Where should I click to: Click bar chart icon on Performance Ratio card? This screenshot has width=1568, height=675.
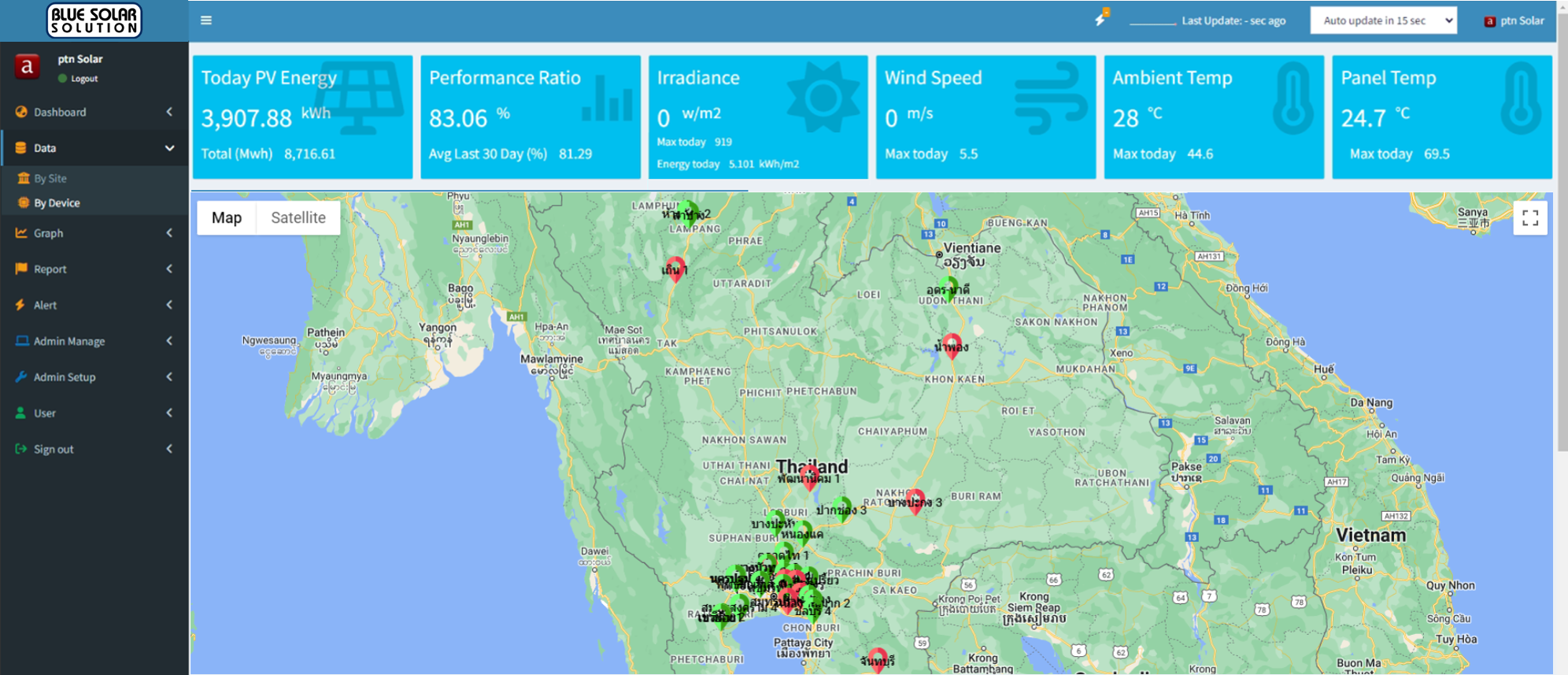[608, 98]
